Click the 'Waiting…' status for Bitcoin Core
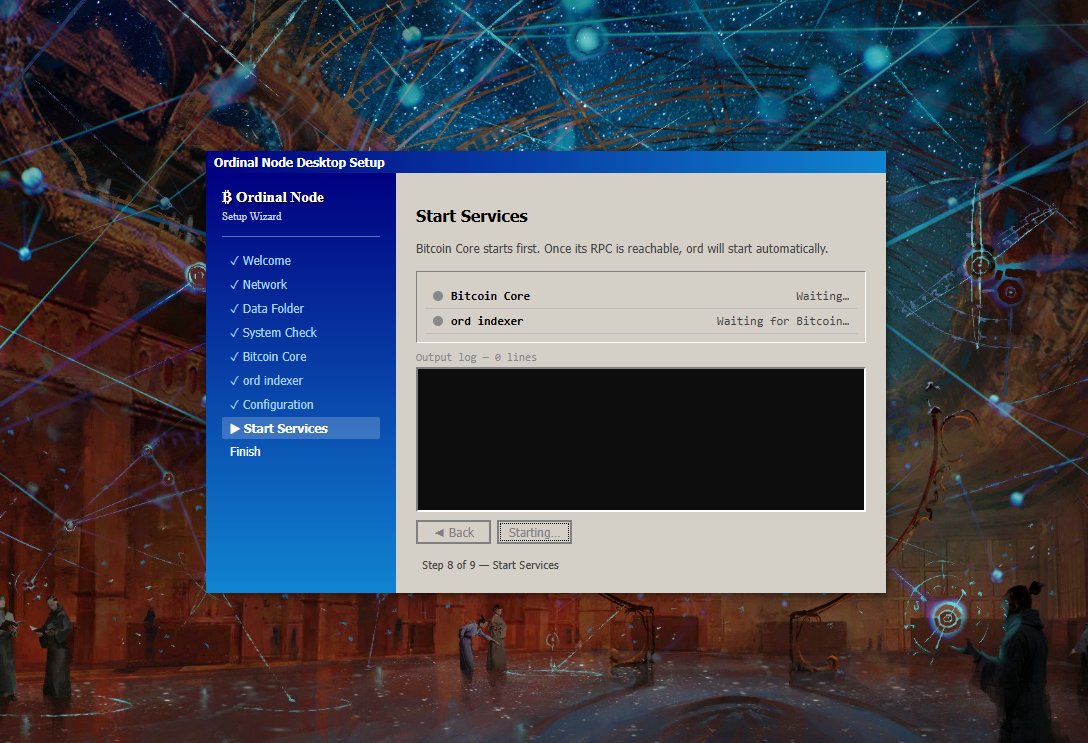This screenshot has width=1088, height=743. [x=822, y=296]
